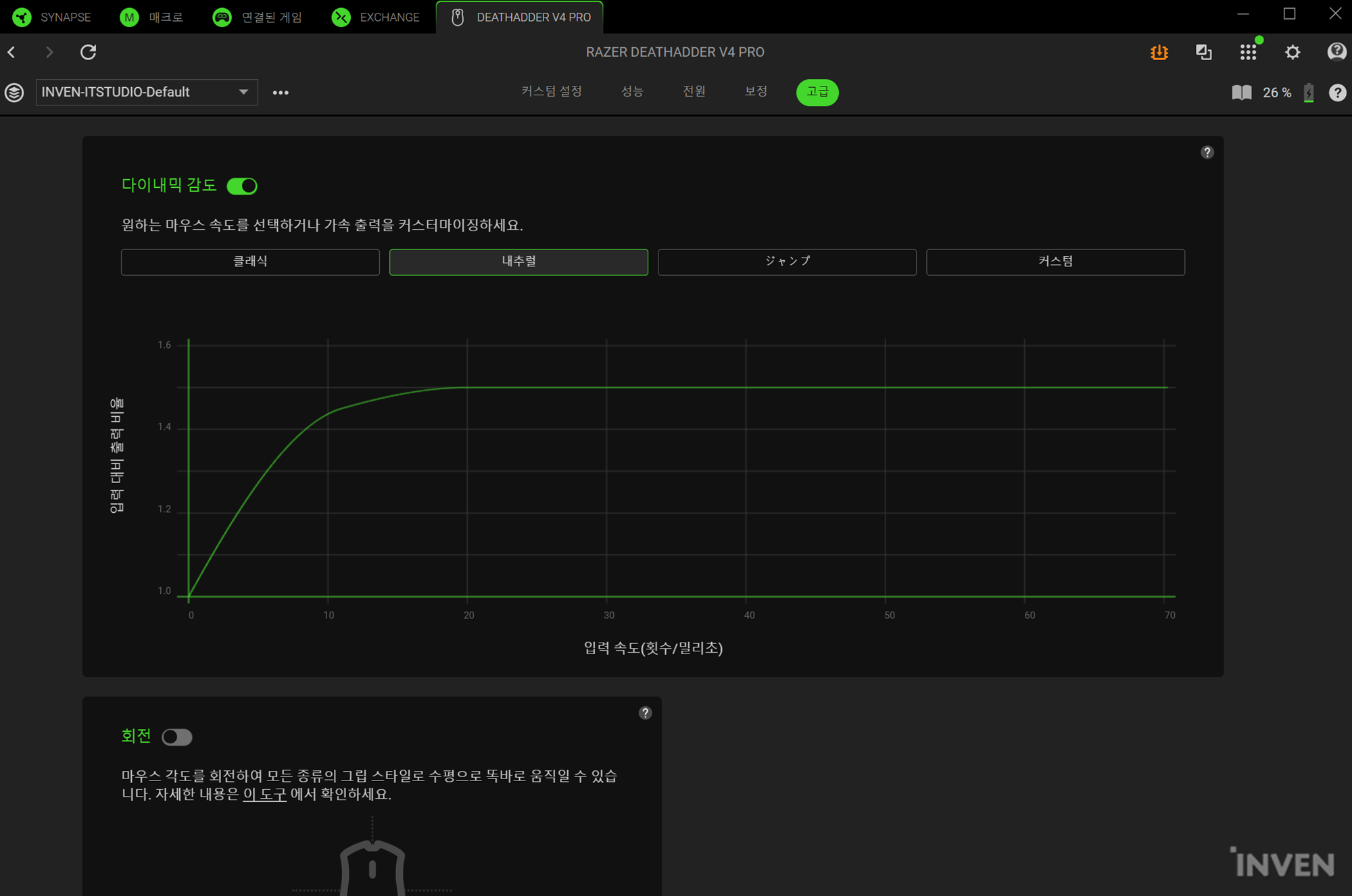Viewport: 1352px width, 896px height.
Task: Click the battery charging icon
Action: pos(1309,93)
